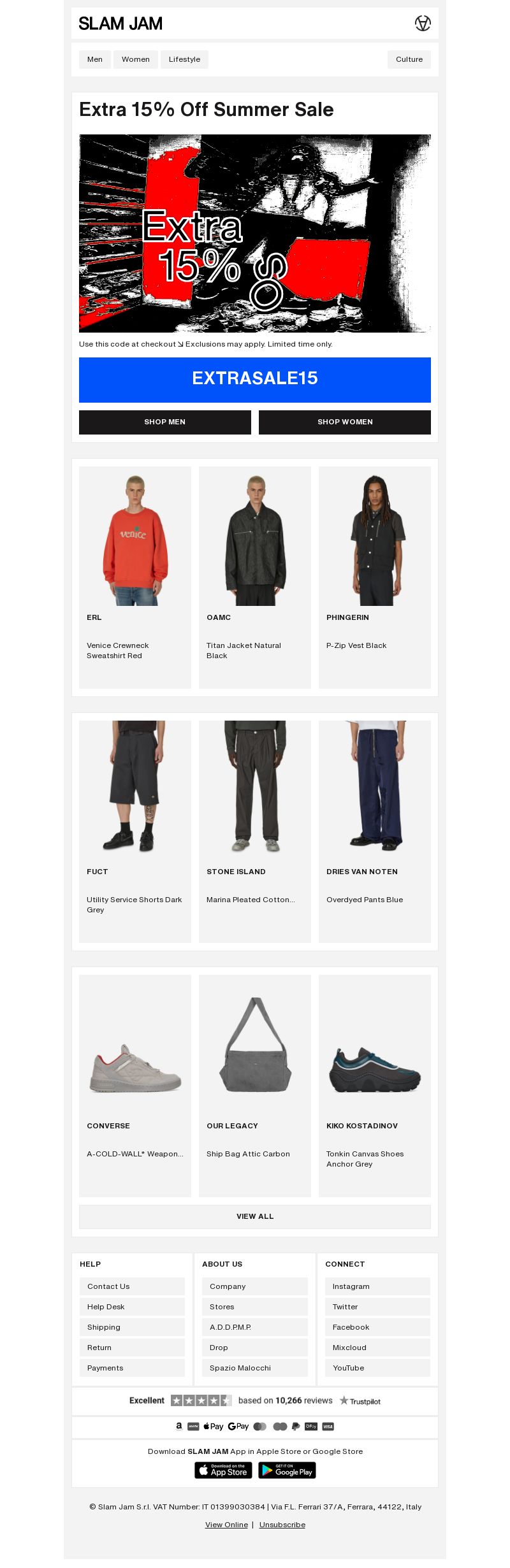The height and width of the screenshot is (1568, 510).
Task: Select the Lifestyle menu item
Action: coord(184,59)
